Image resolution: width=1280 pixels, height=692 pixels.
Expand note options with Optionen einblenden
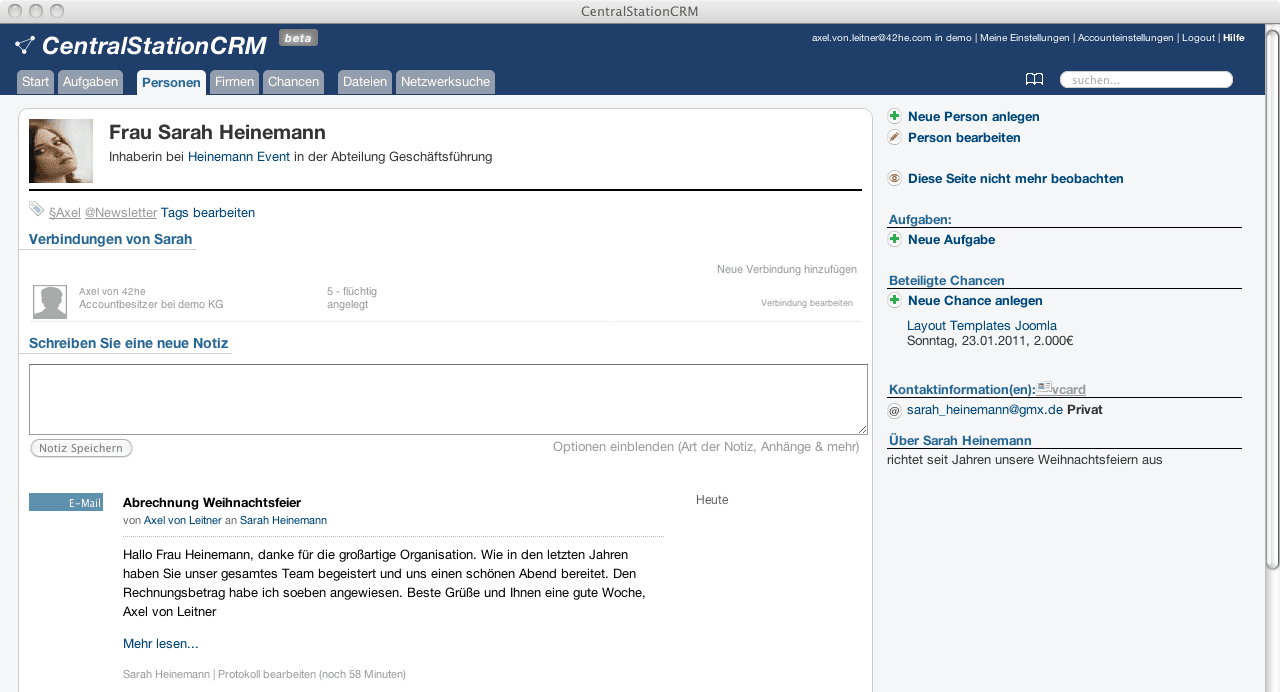pos(705,447)
